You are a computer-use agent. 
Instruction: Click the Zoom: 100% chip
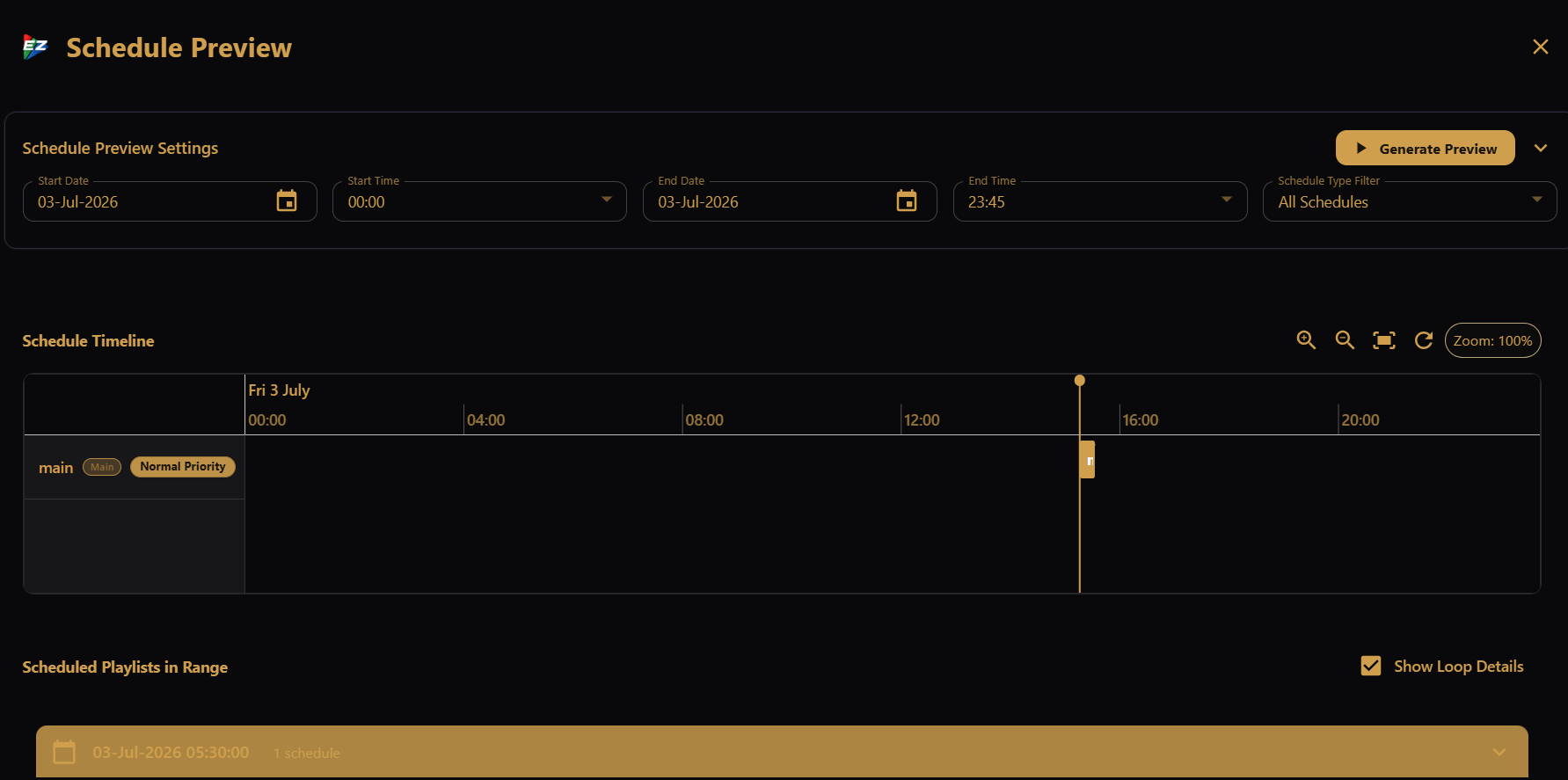[x=1492, y=340]
